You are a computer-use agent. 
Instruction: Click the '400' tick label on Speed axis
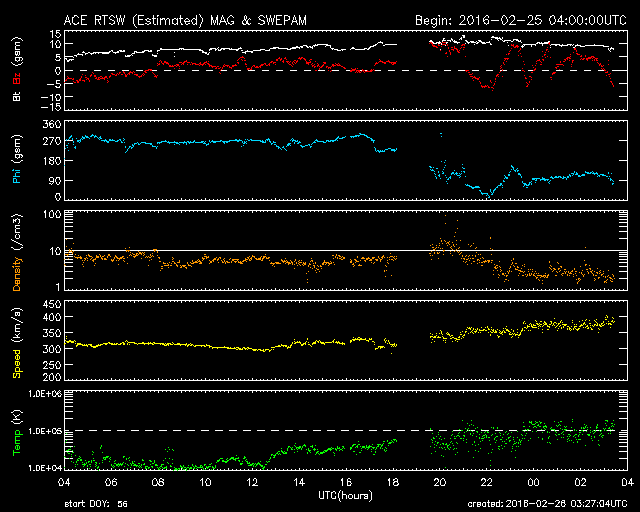pos(52,317)
